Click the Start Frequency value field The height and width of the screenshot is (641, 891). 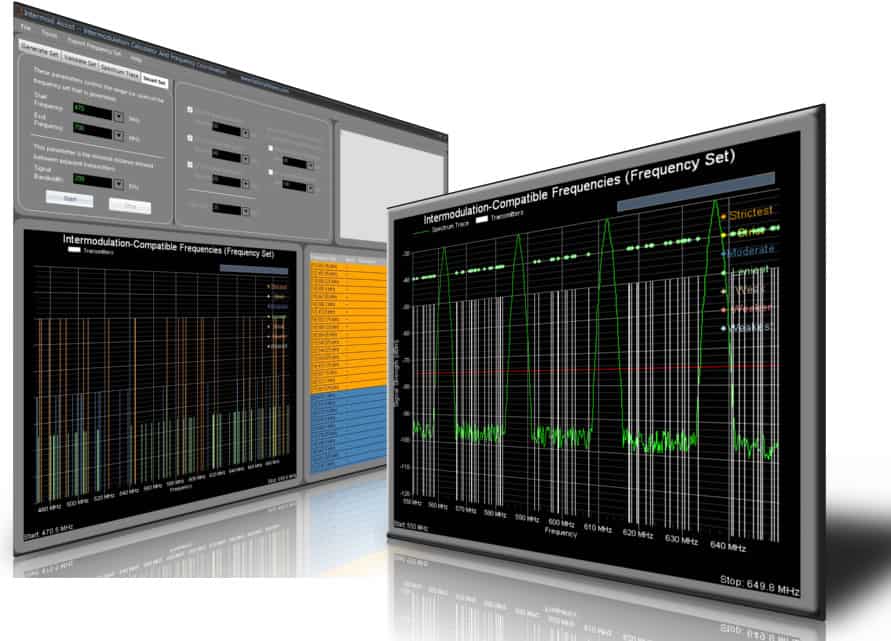pyautogui.click(x=93, y=110)
